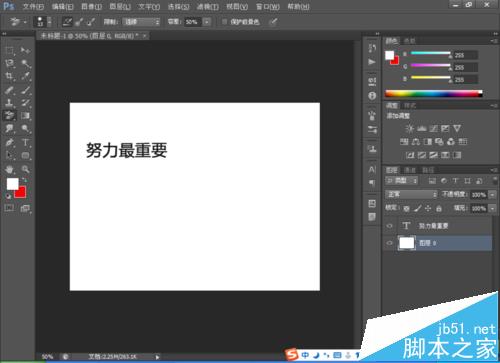Open the Actions panel play icon
Viewport: 500px width, 363px height.
[x=372, y=62]
